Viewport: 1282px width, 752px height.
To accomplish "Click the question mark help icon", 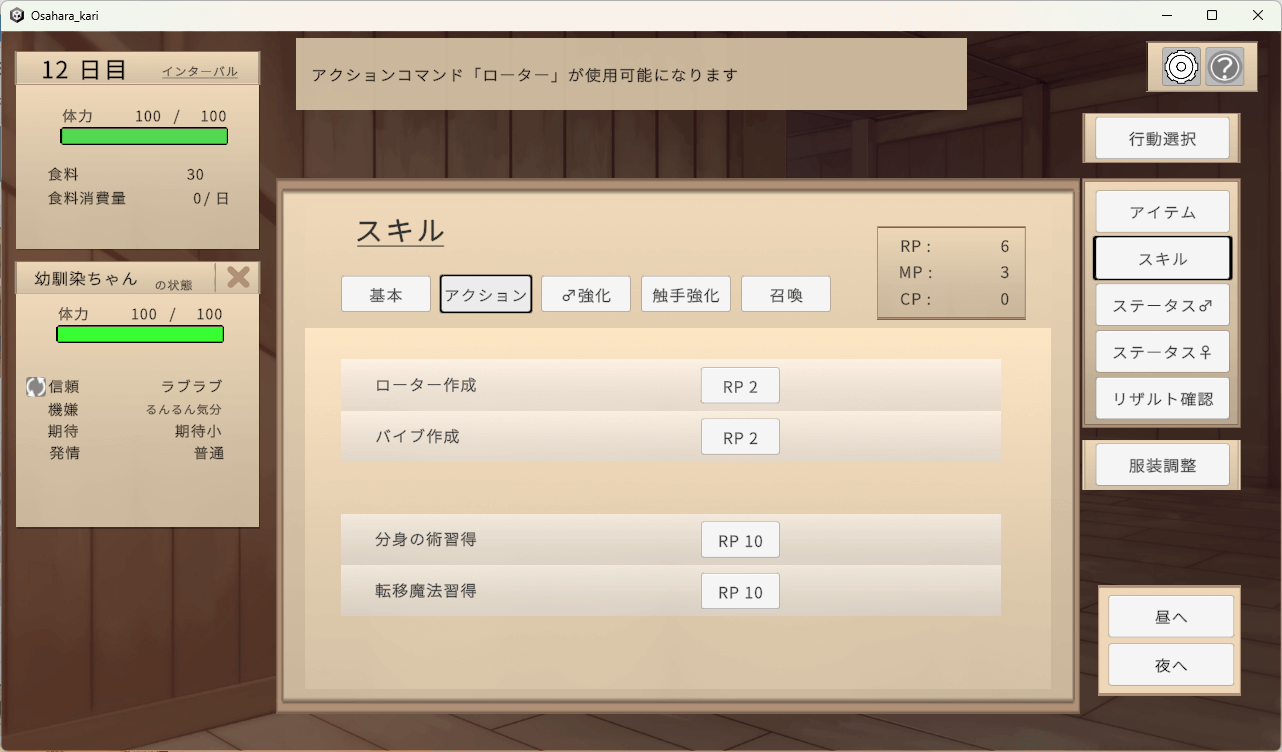I will coord(1225,67).
